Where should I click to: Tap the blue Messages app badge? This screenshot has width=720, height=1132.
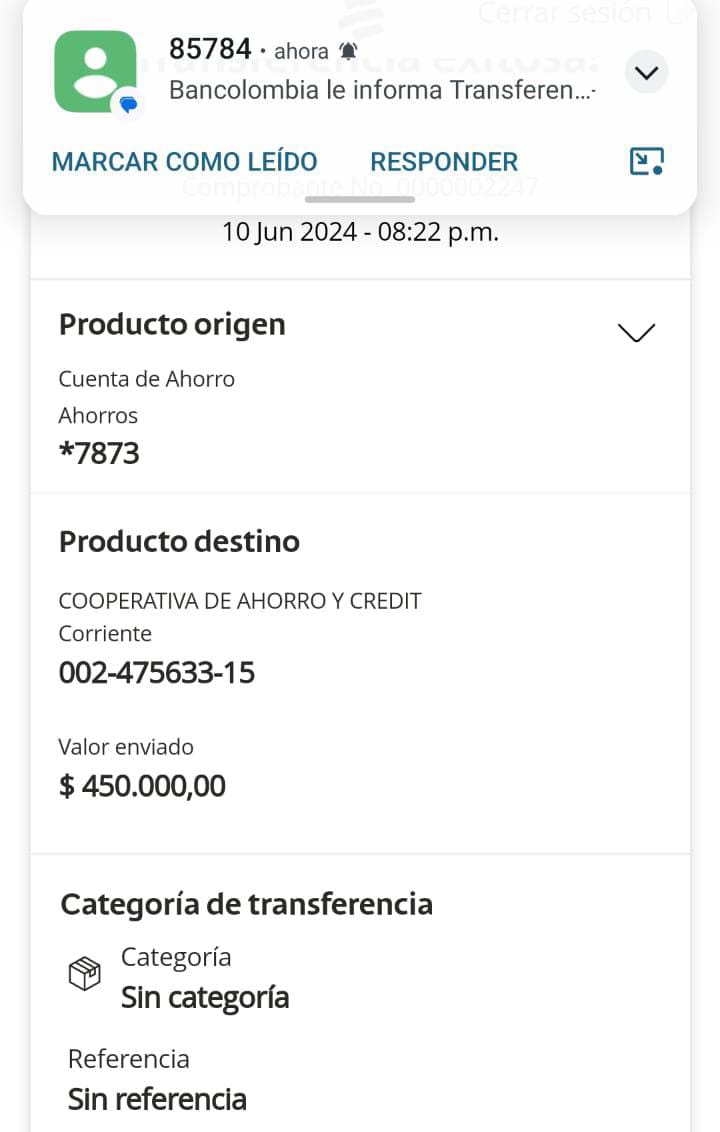(x=128, y=104)
